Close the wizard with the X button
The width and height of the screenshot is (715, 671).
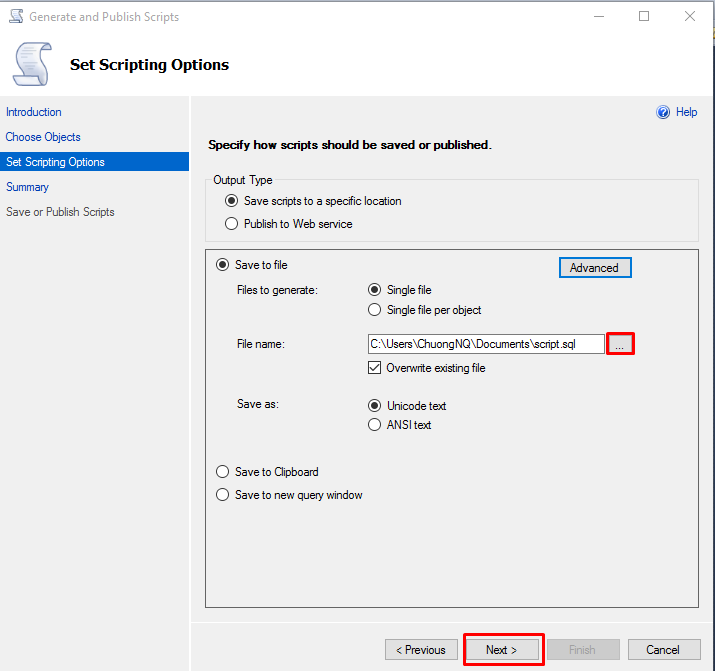point(689,17)
